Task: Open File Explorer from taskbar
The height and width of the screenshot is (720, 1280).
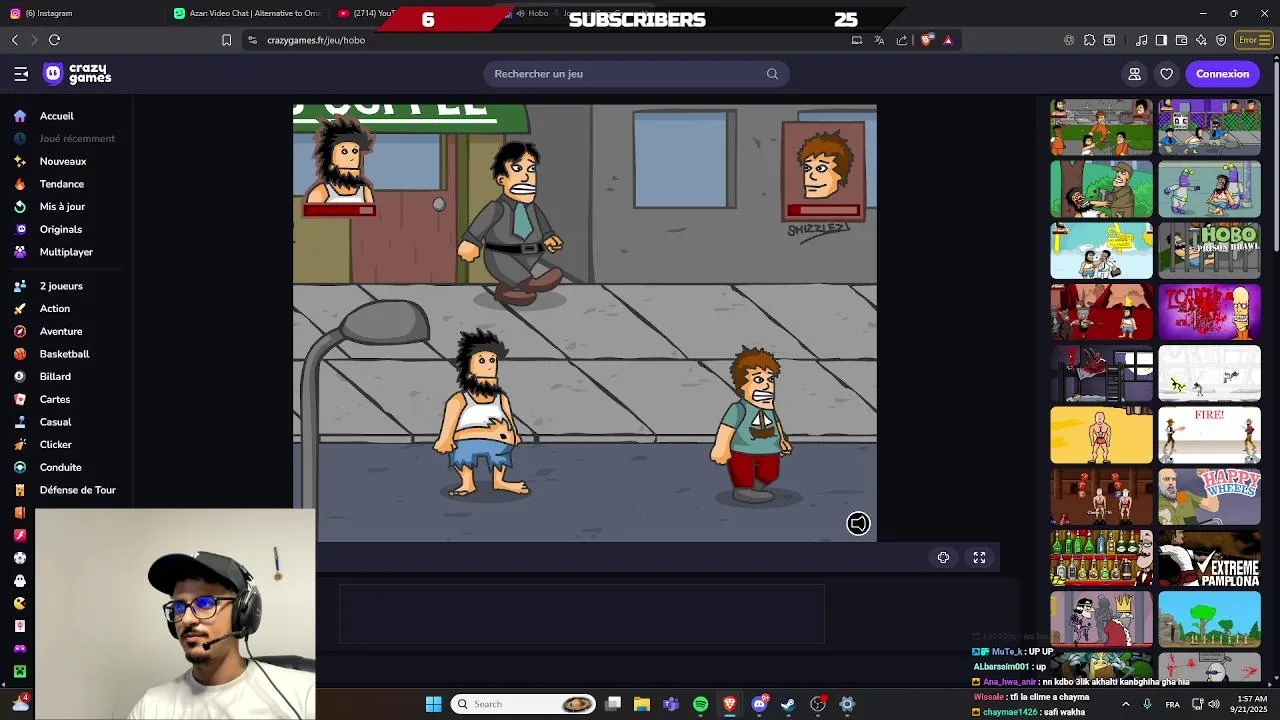Action: coord(642,704)
